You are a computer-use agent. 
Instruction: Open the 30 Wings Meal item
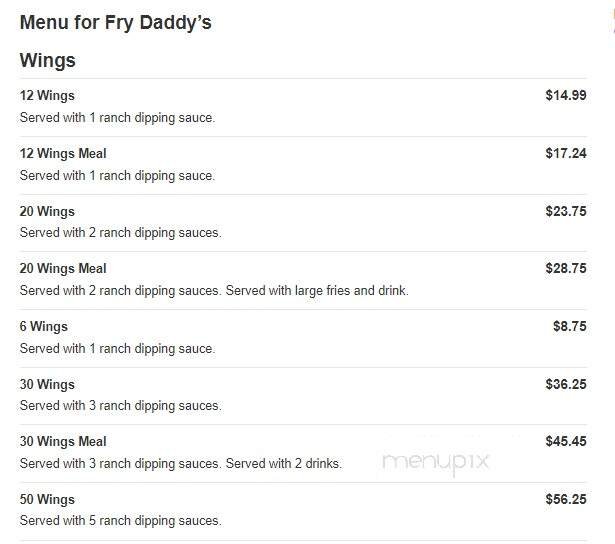(x=63, y=442)
